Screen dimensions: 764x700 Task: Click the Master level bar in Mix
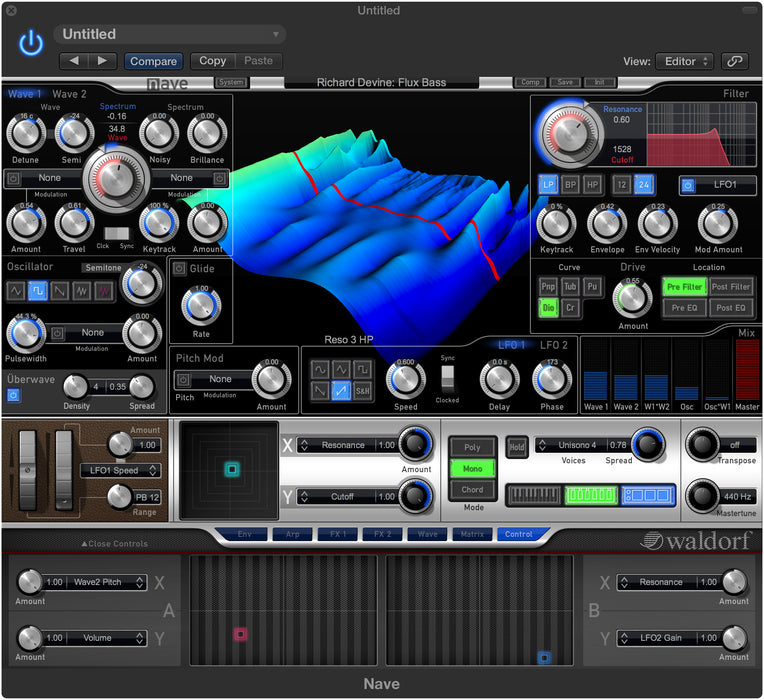[x=747, y=370]
